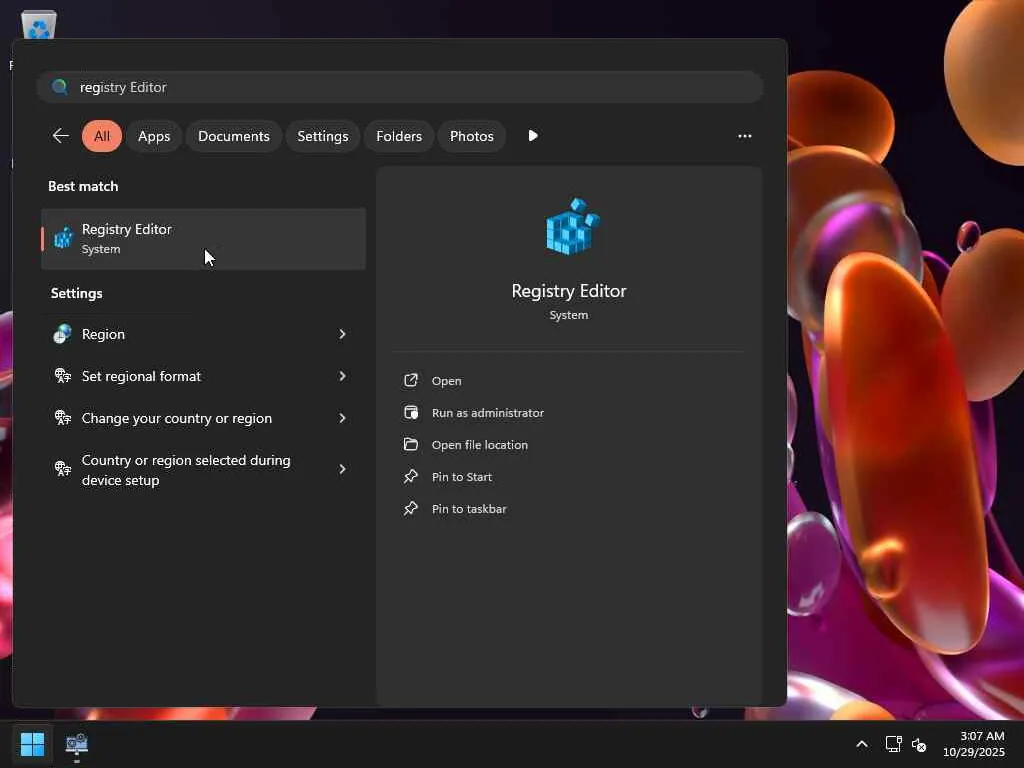Viewport: 1024px width, 768px height.
Task: Click the network status tray icon
Action: point(893,744)
